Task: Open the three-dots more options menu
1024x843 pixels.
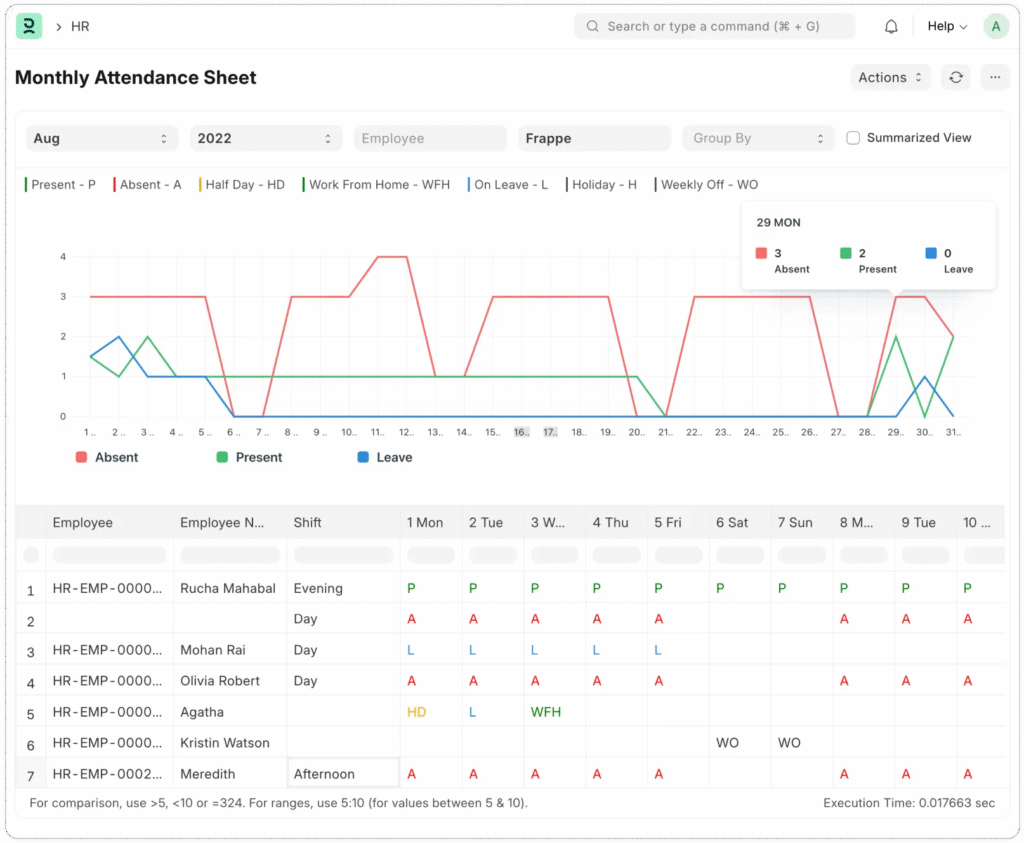Action: pos(994,77)
